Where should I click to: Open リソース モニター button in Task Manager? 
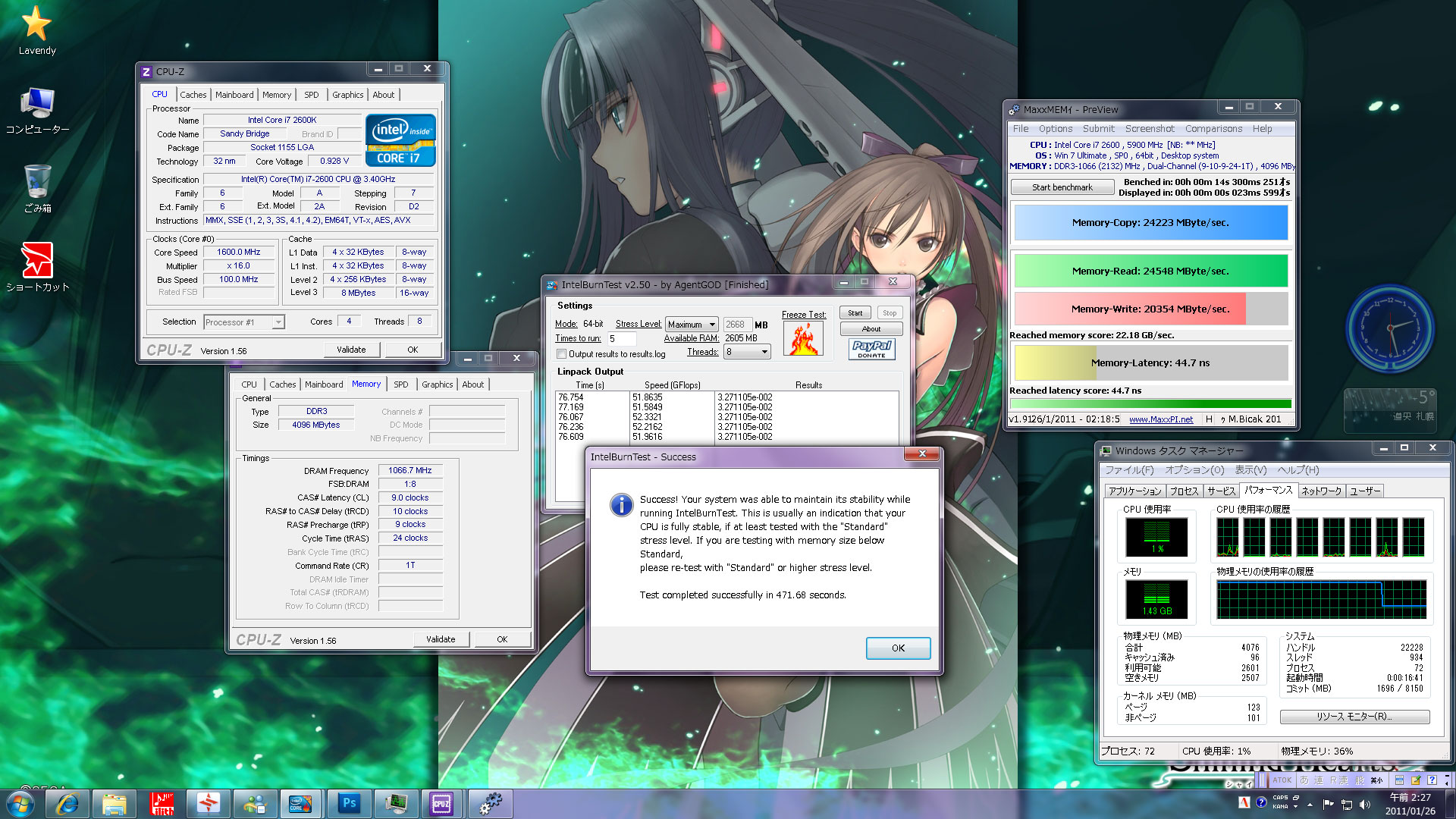(x=1354, y=717)
